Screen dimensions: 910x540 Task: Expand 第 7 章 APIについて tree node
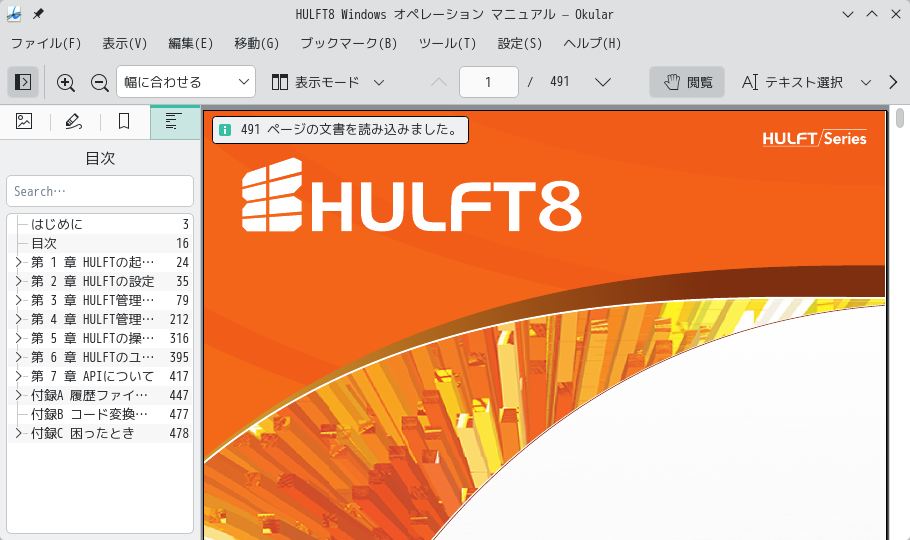click(19, 376)
